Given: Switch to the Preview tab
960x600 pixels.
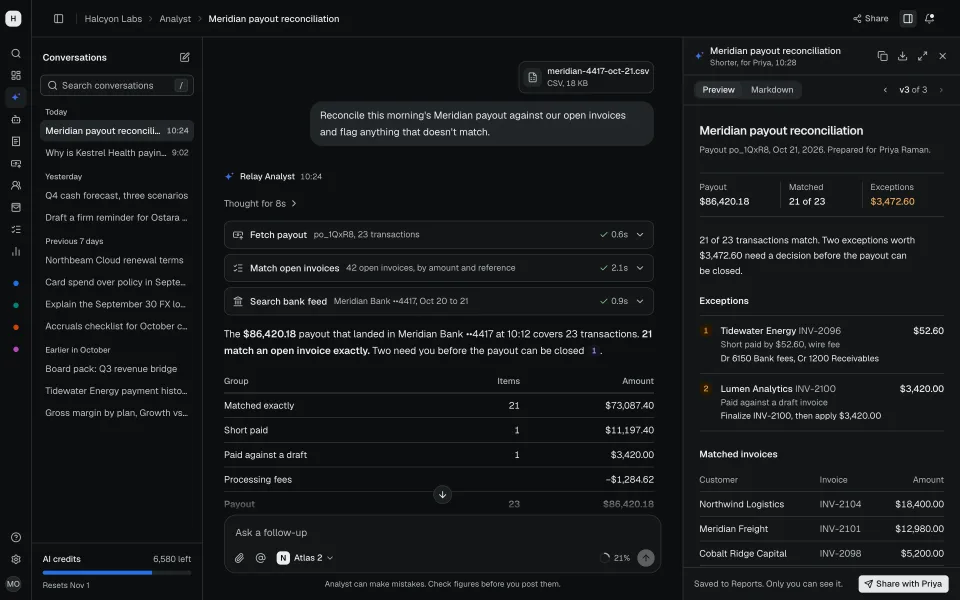Looking at the screenshot, I should click(718, 90).
